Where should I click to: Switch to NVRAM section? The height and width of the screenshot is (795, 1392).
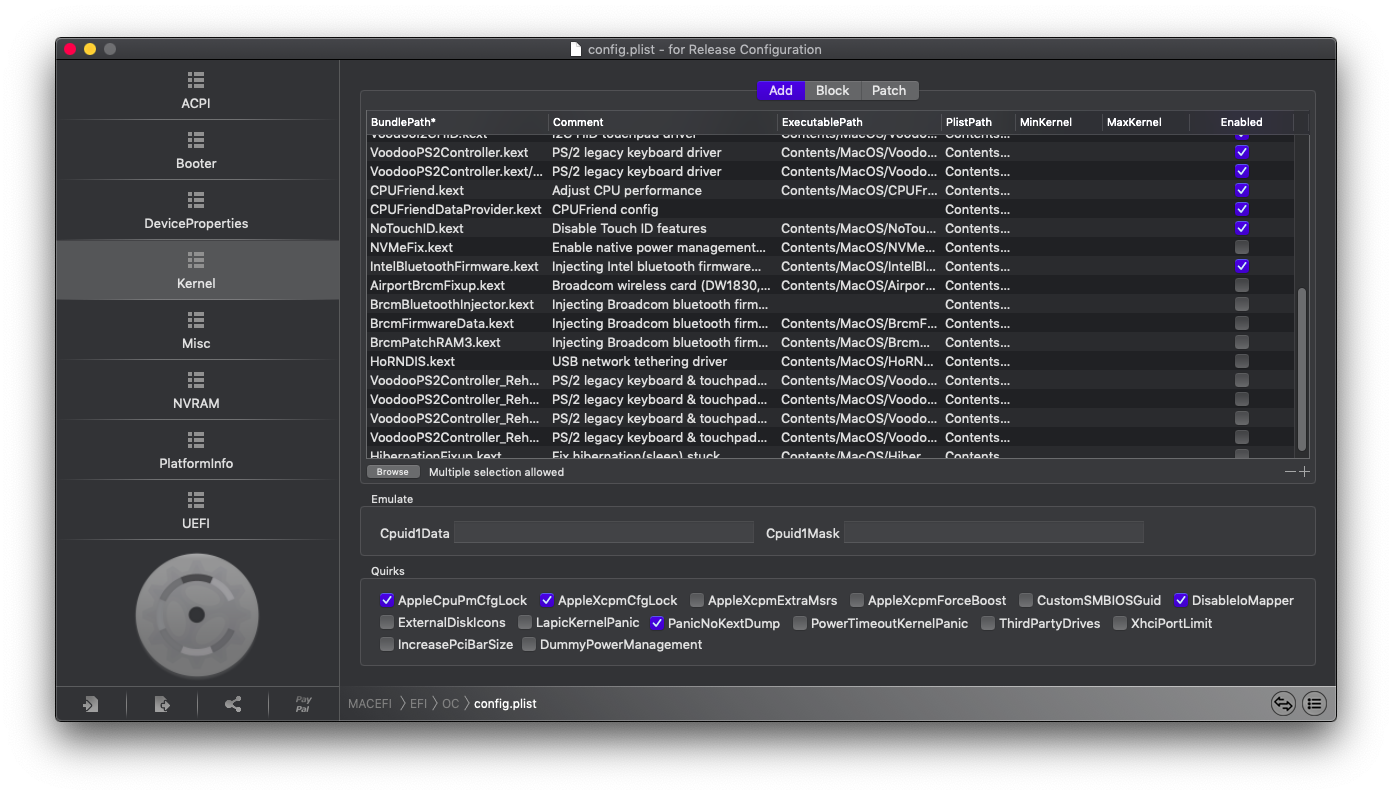(196, 390)
